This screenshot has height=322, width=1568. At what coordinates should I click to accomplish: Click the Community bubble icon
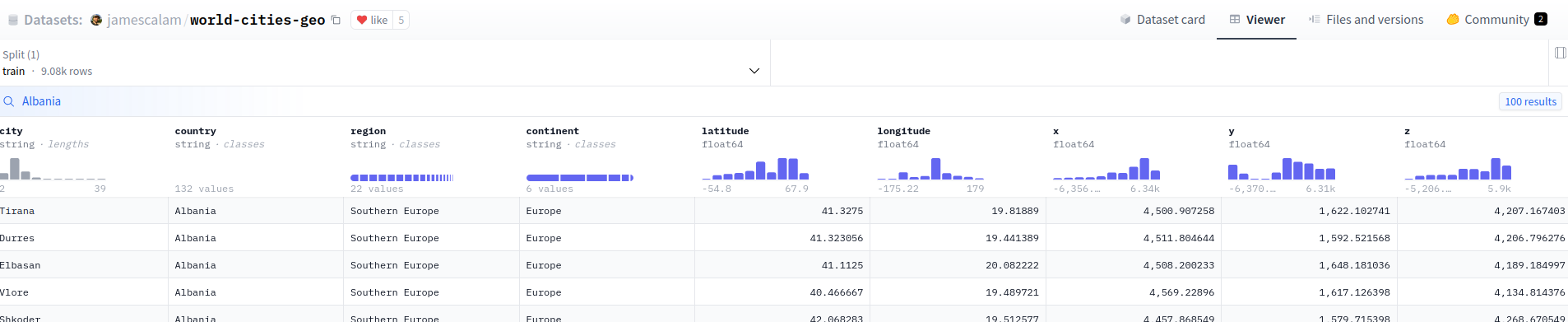pos(1453,20)
